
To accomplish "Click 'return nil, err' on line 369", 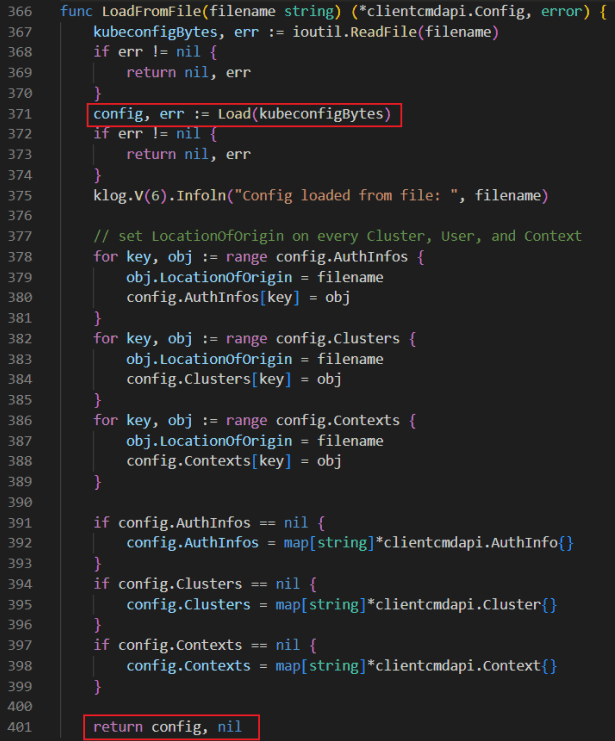I will [188, 72].
